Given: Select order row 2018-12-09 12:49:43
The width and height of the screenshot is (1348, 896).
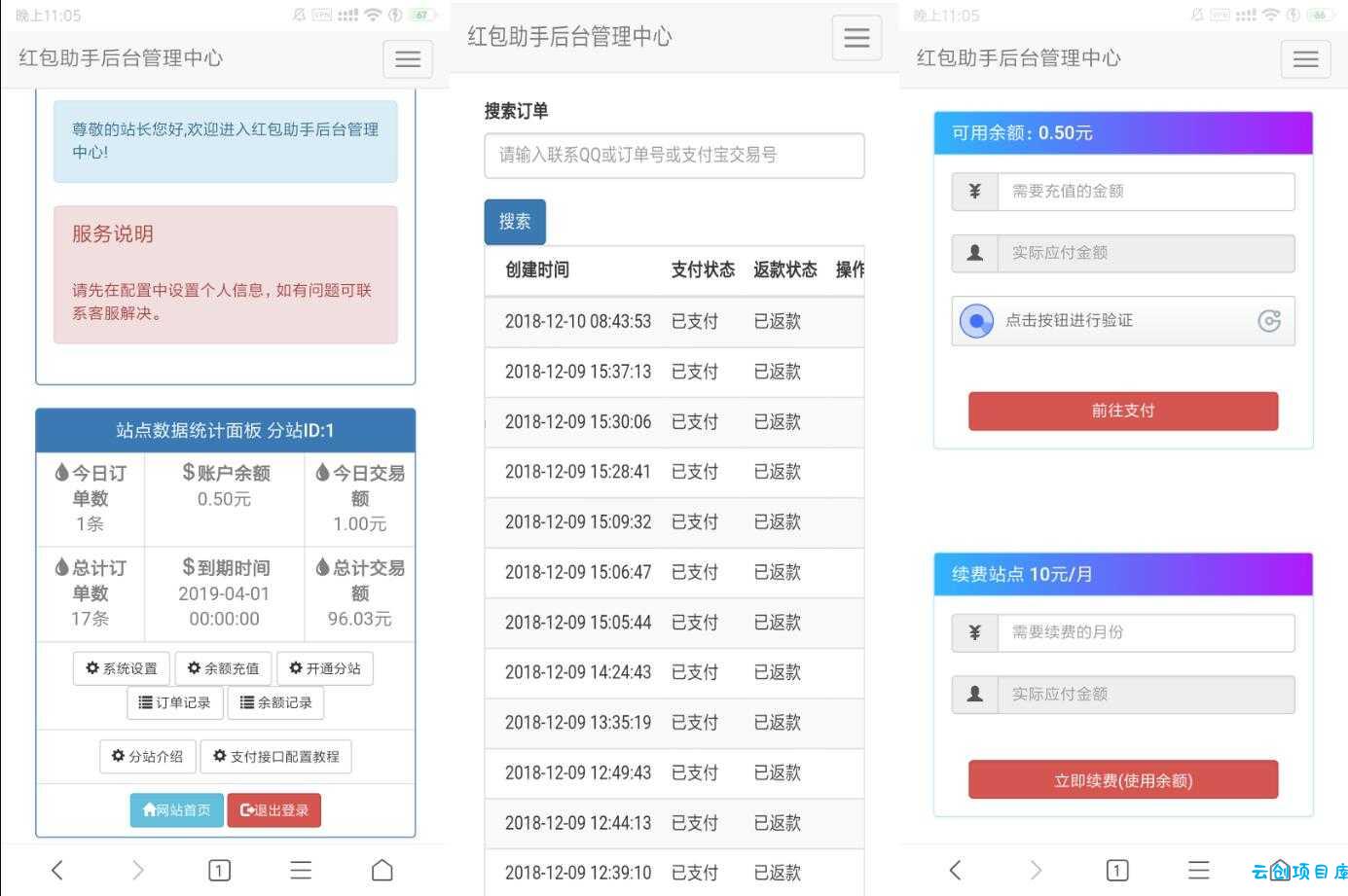Looking at the screenshot, I should (x=674, y=773).
